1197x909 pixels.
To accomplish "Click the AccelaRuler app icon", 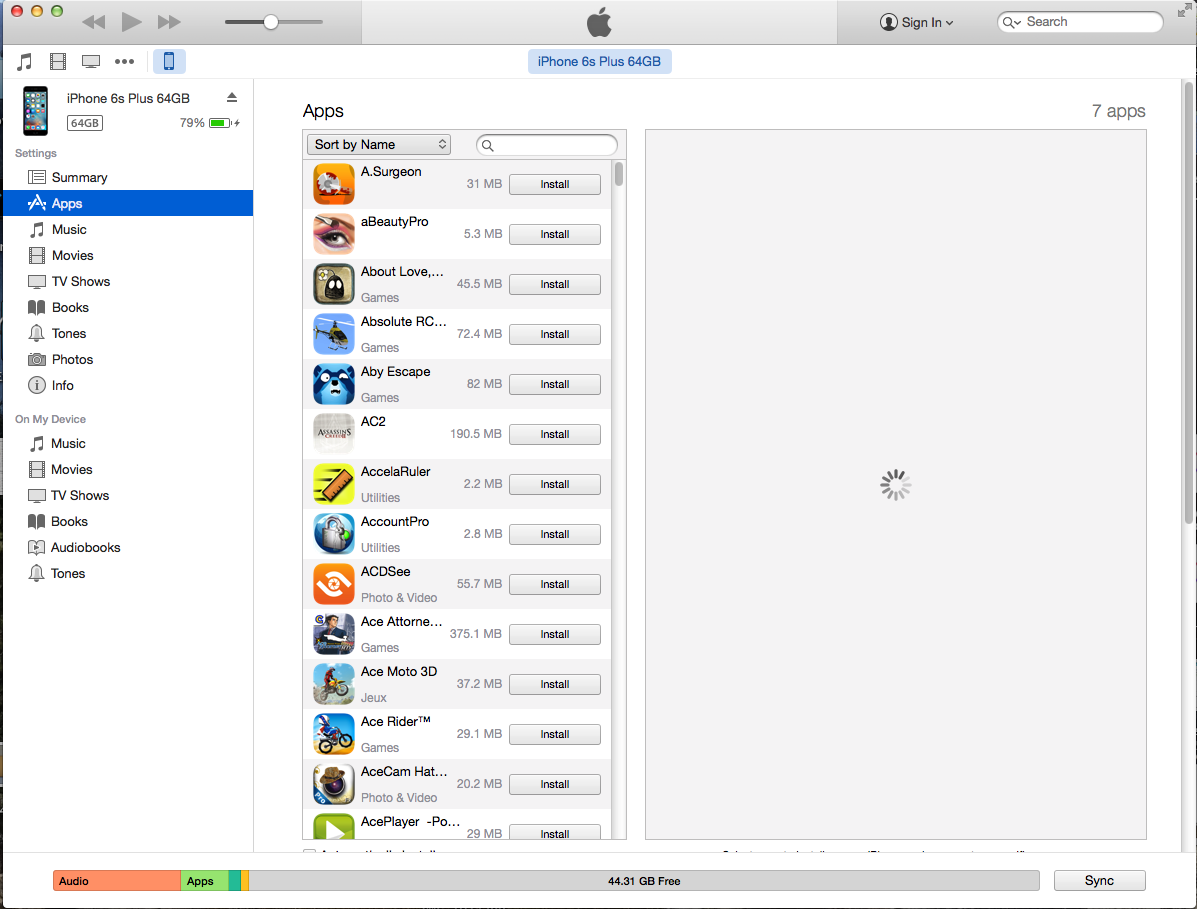I will (334, 484).
